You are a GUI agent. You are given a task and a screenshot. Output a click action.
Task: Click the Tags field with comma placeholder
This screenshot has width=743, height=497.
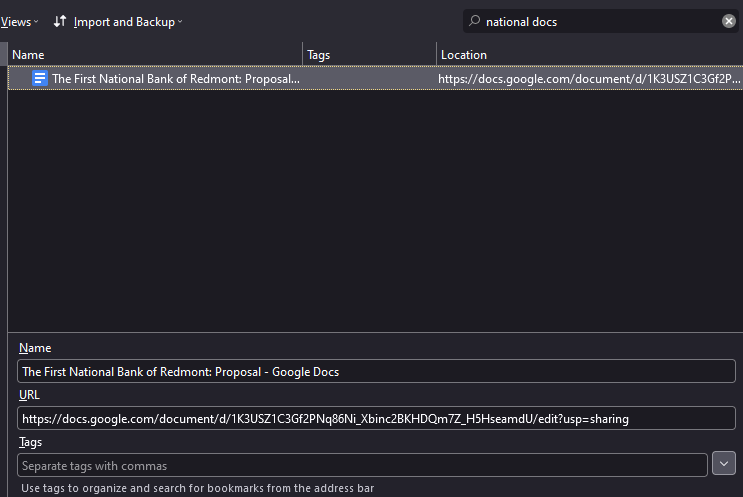pos(362,465)
